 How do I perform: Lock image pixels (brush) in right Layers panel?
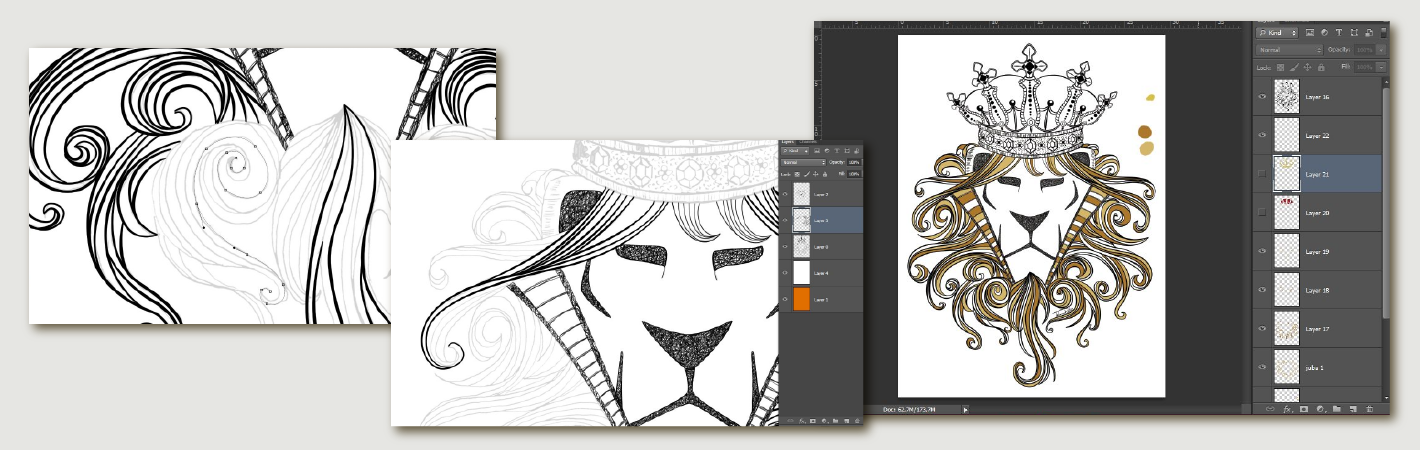[1294, 67]
